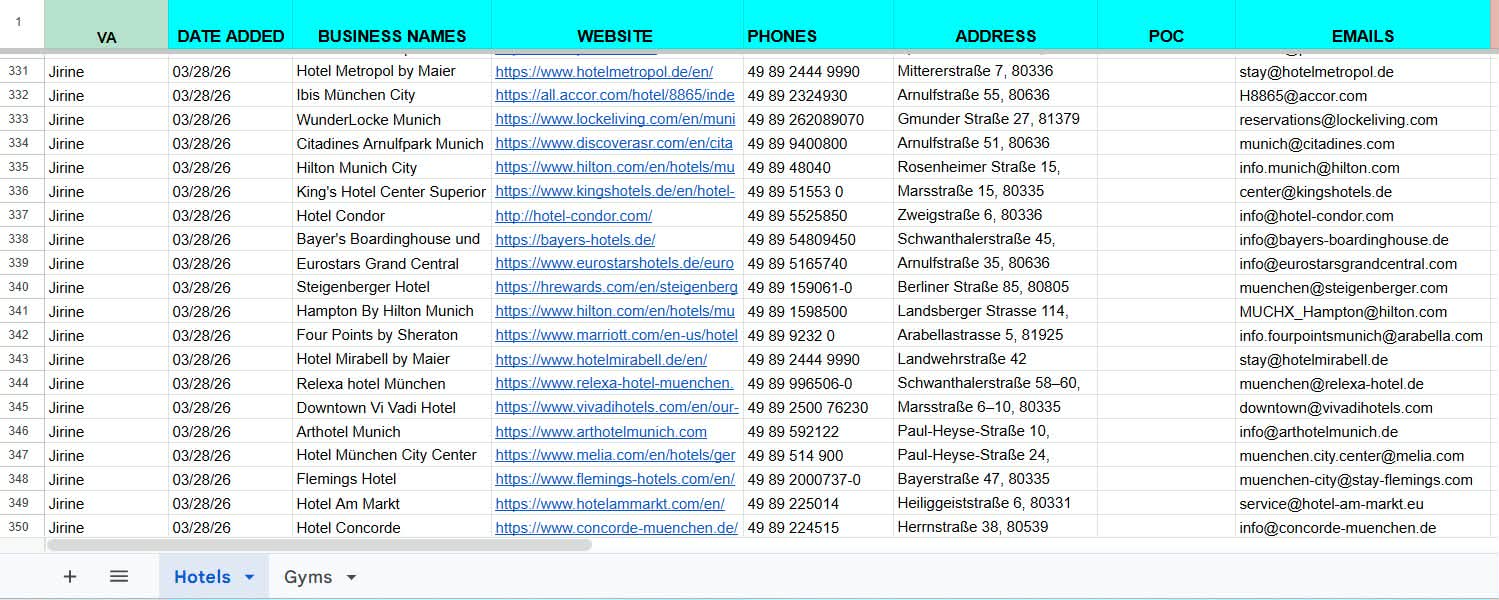Open the eurostarshotels.de link
Image resolution: width=1499 pixels, height=600 pixels.
click(x=614, y=264)
